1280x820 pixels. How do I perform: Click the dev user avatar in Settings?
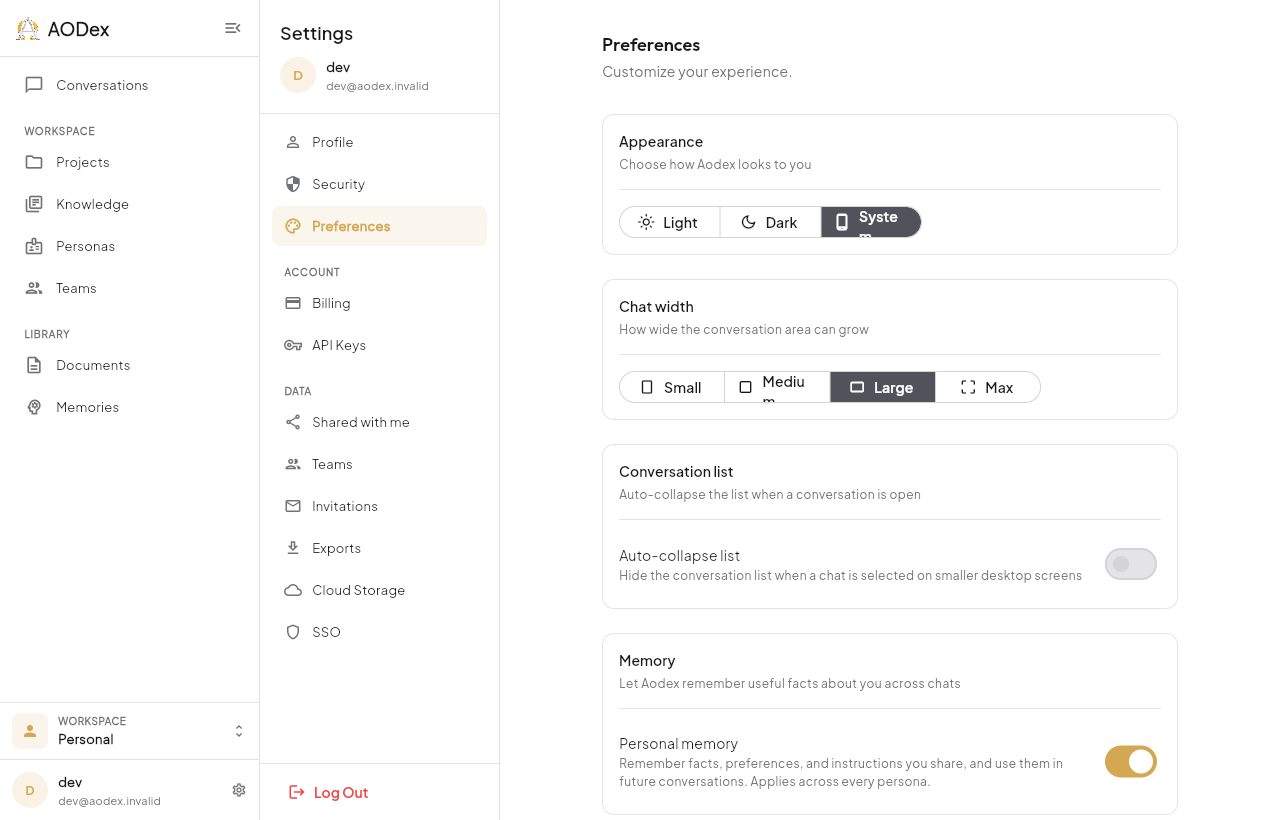pyautogui.click(x=298, y=75)
